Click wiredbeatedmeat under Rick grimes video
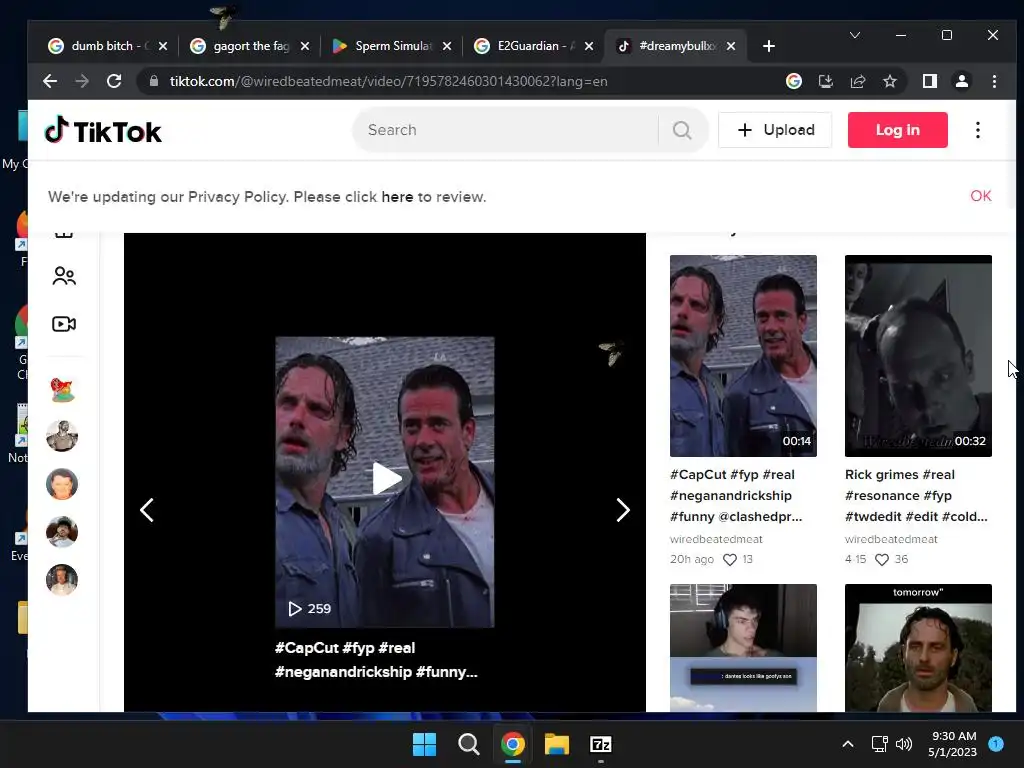The width and height of the screenshot is (1024, 768). click(x=891, y=539)
